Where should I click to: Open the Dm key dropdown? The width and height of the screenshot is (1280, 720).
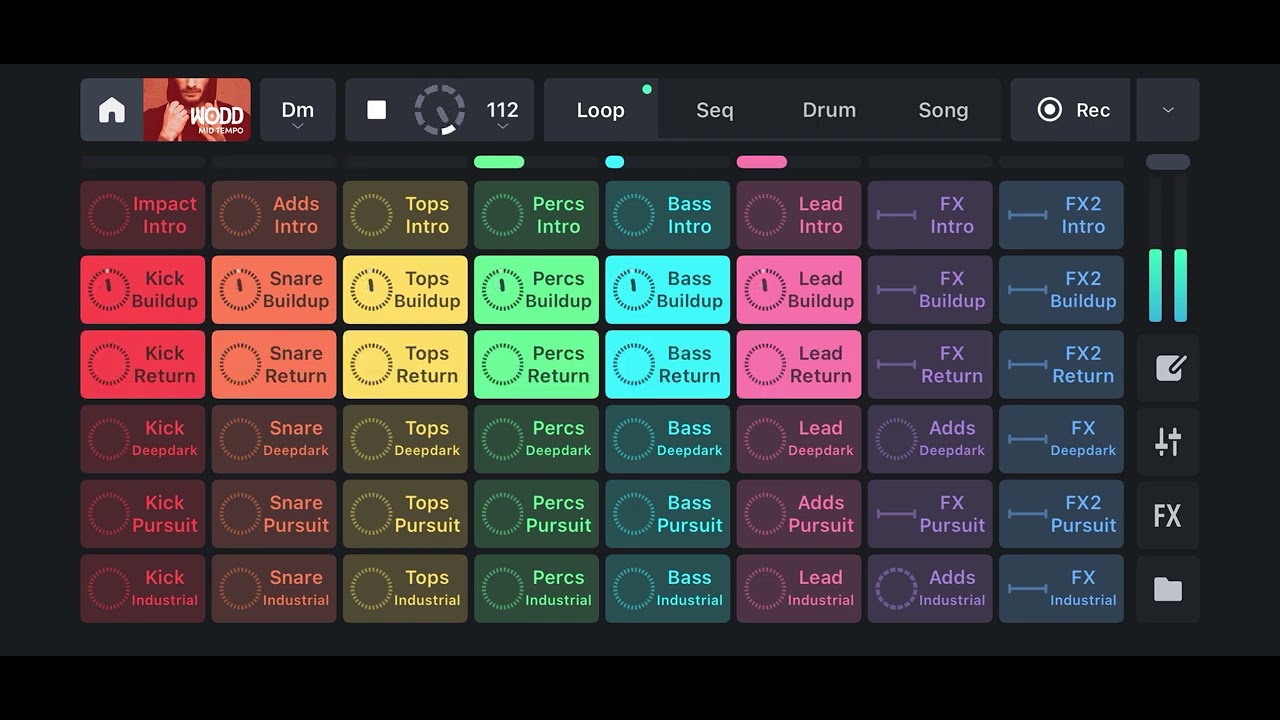(298, 110)
